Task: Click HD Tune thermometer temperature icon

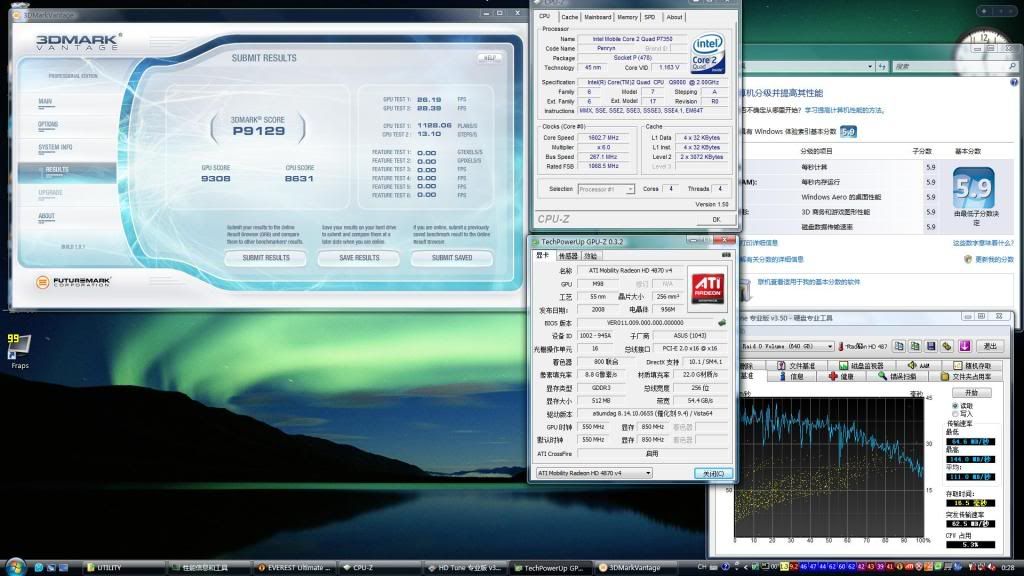Action: point(841,346)
